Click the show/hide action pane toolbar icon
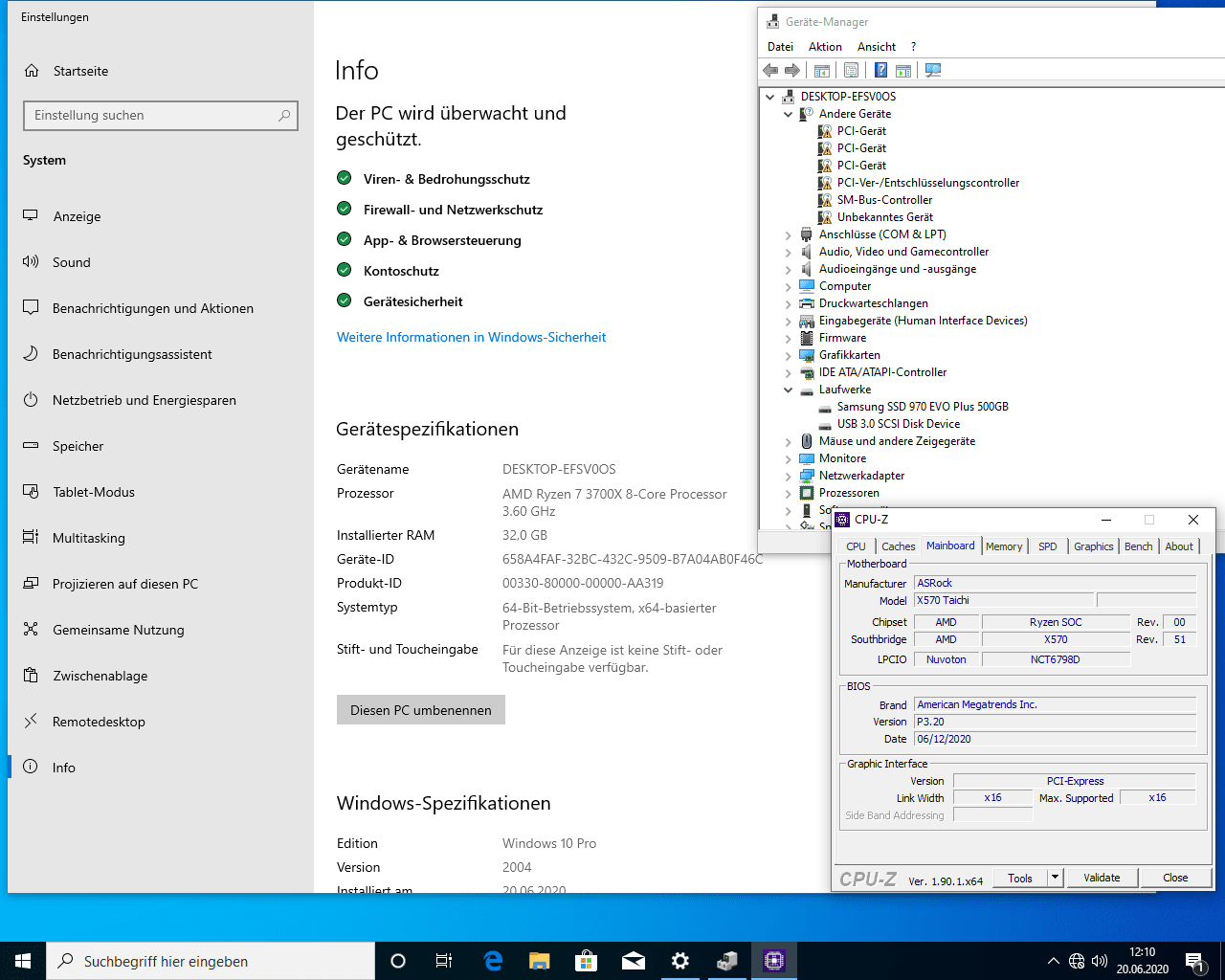This screenshot has width=1225, height=980. point(903,70)
